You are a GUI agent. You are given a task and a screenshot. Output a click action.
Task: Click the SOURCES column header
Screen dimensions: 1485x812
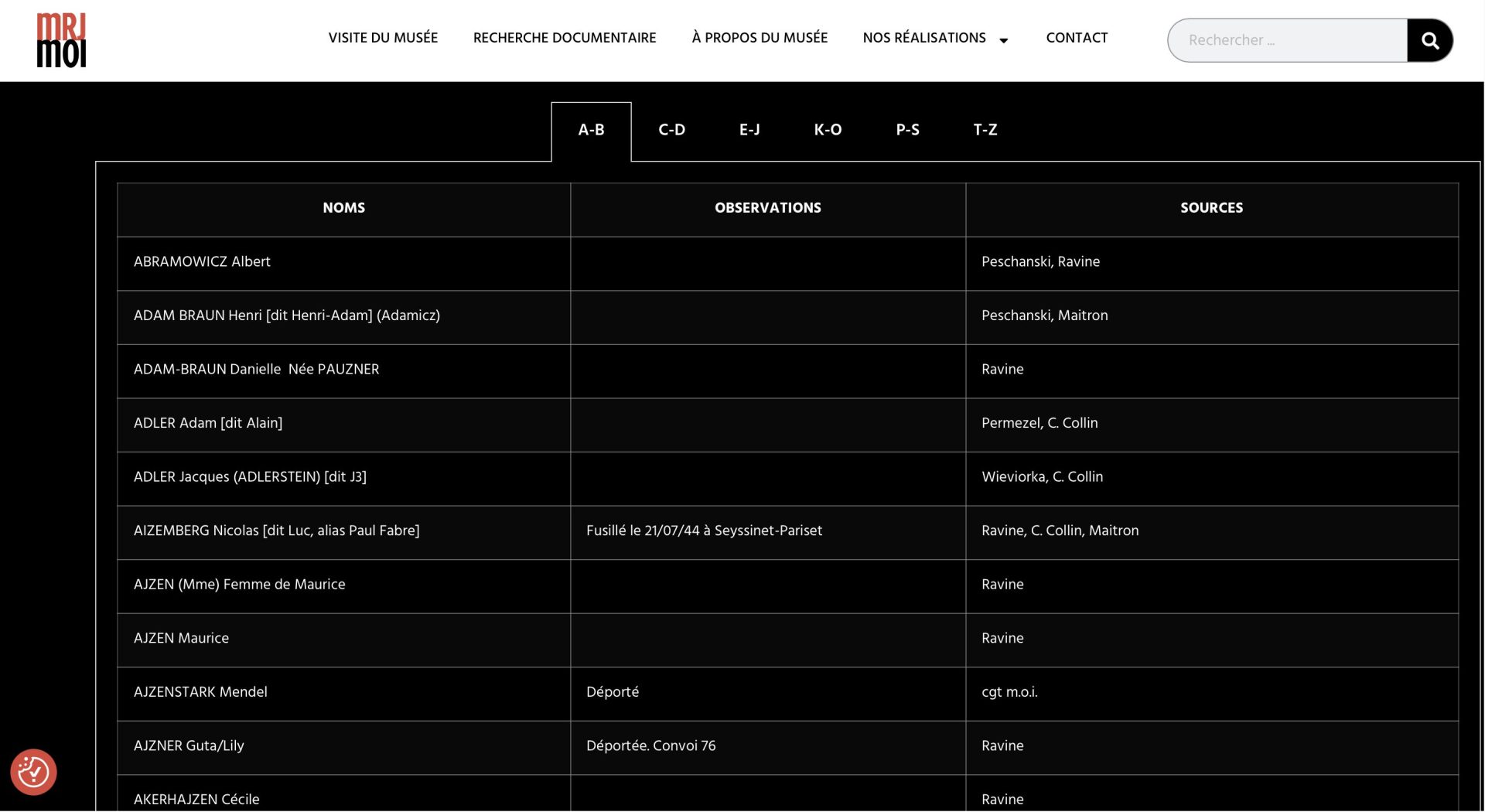(1211, 208)
